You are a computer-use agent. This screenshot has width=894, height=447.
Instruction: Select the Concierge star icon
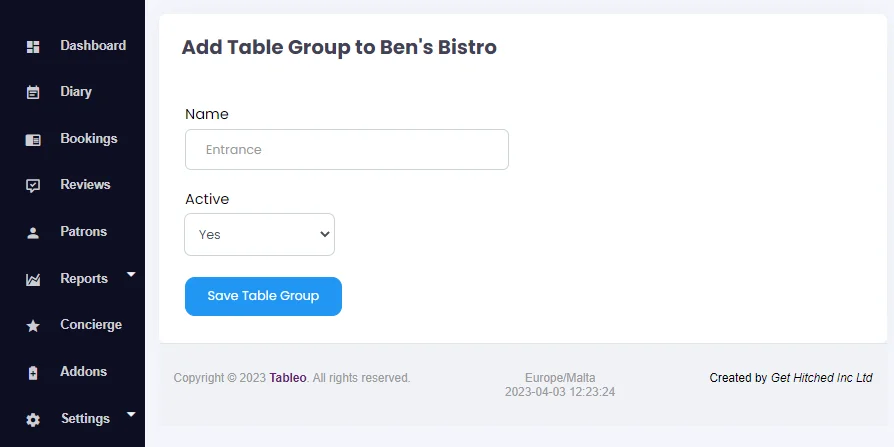coord(33,326)
